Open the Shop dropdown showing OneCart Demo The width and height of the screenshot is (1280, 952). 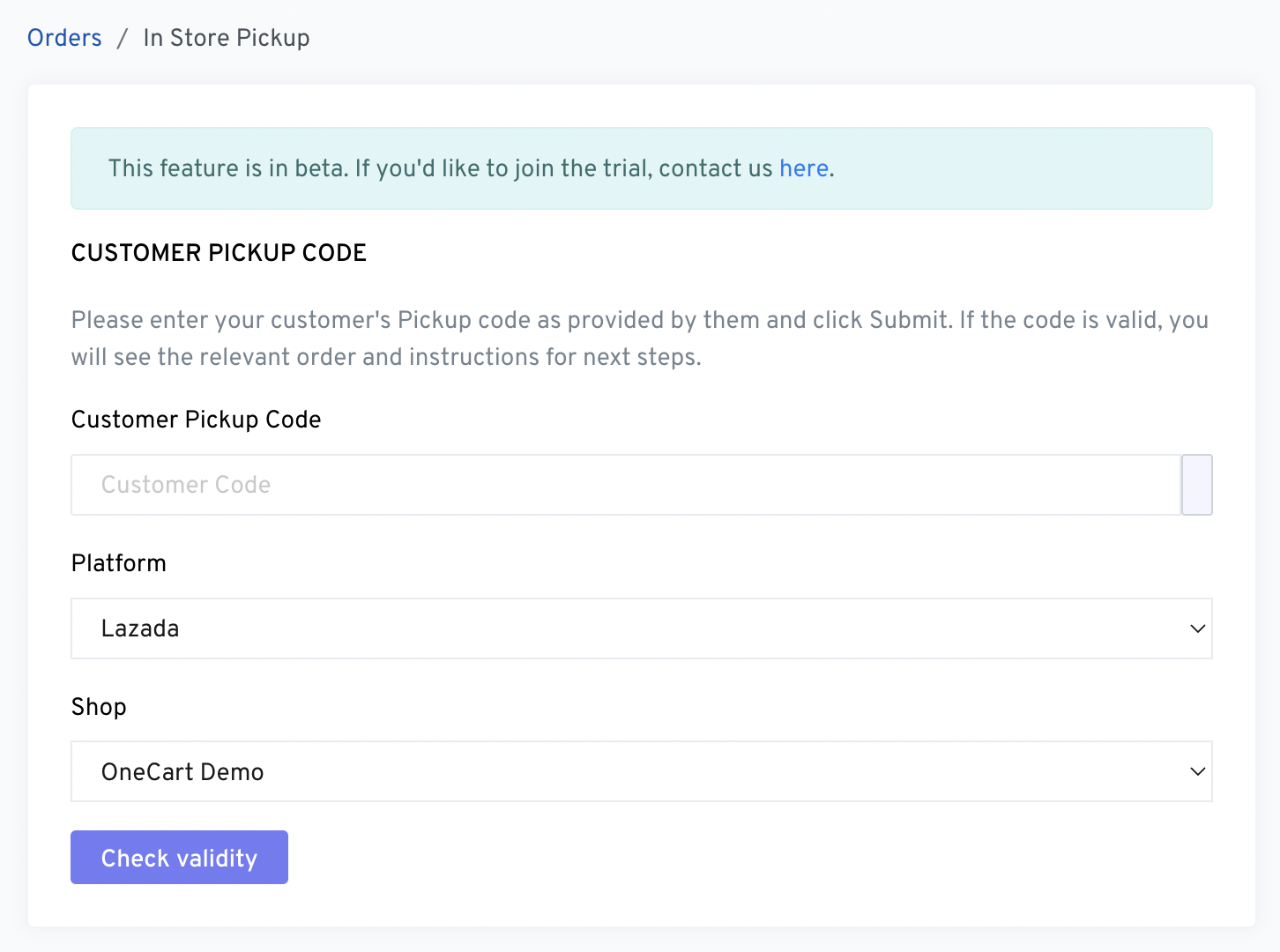[x=641, y=771]
